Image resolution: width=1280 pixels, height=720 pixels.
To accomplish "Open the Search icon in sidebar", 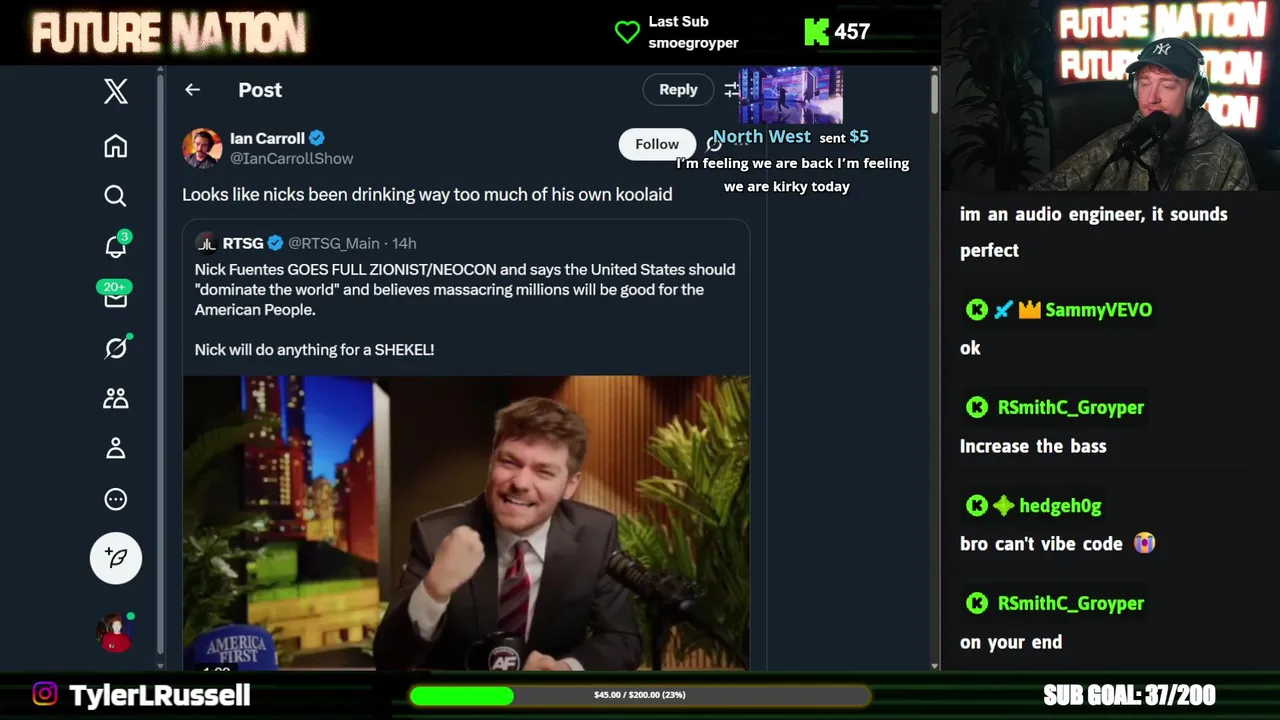I will click(x=116, y=196).
